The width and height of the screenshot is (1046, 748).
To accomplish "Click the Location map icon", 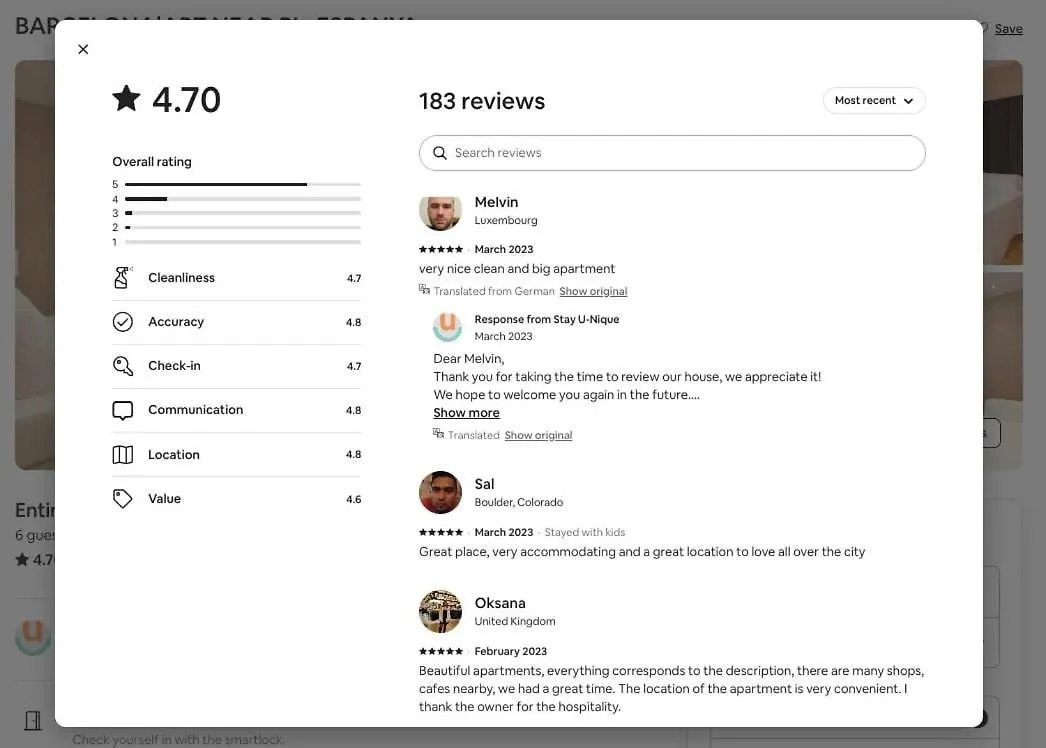I will [x=123, y=454].
